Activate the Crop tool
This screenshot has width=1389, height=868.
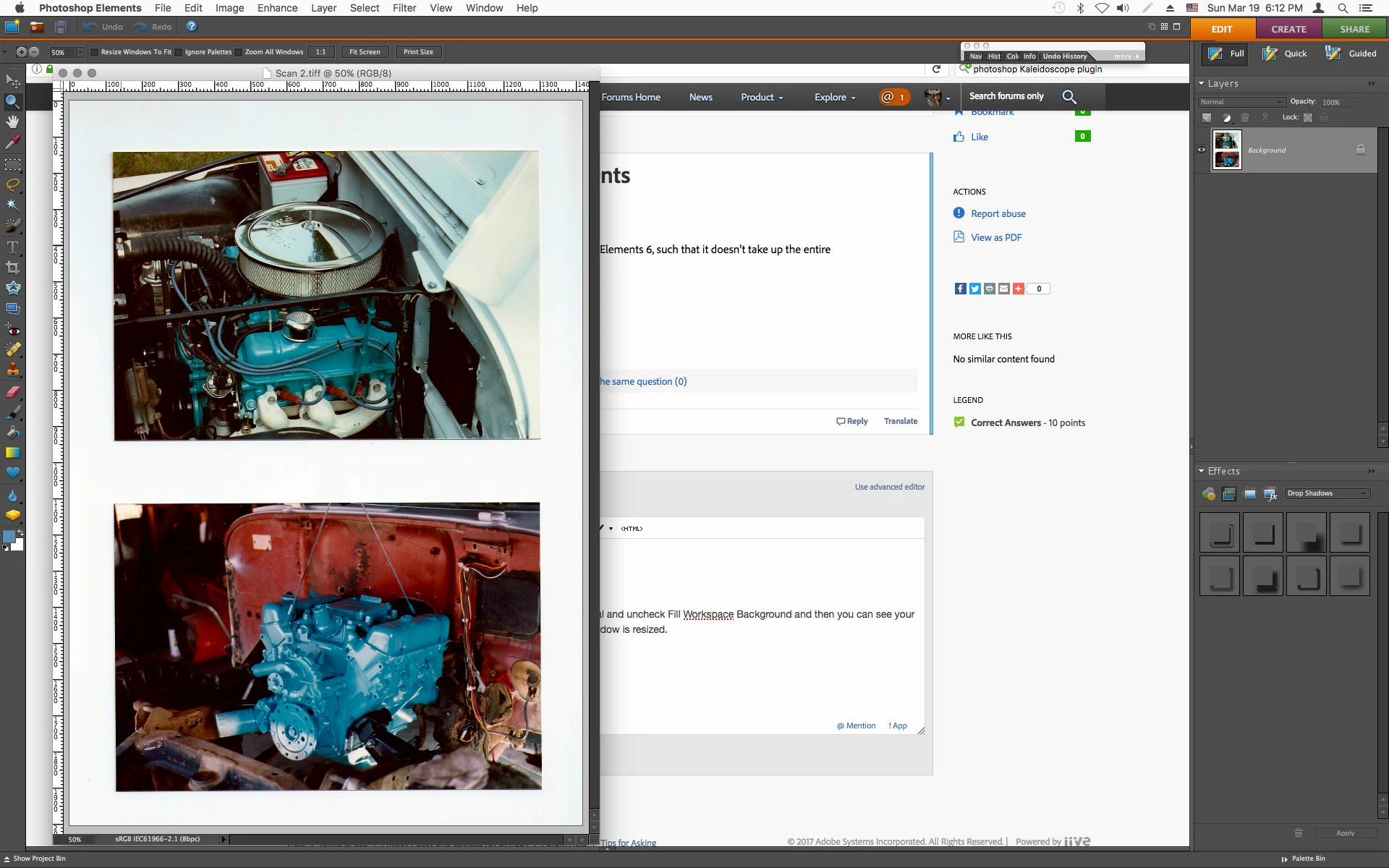12,268
